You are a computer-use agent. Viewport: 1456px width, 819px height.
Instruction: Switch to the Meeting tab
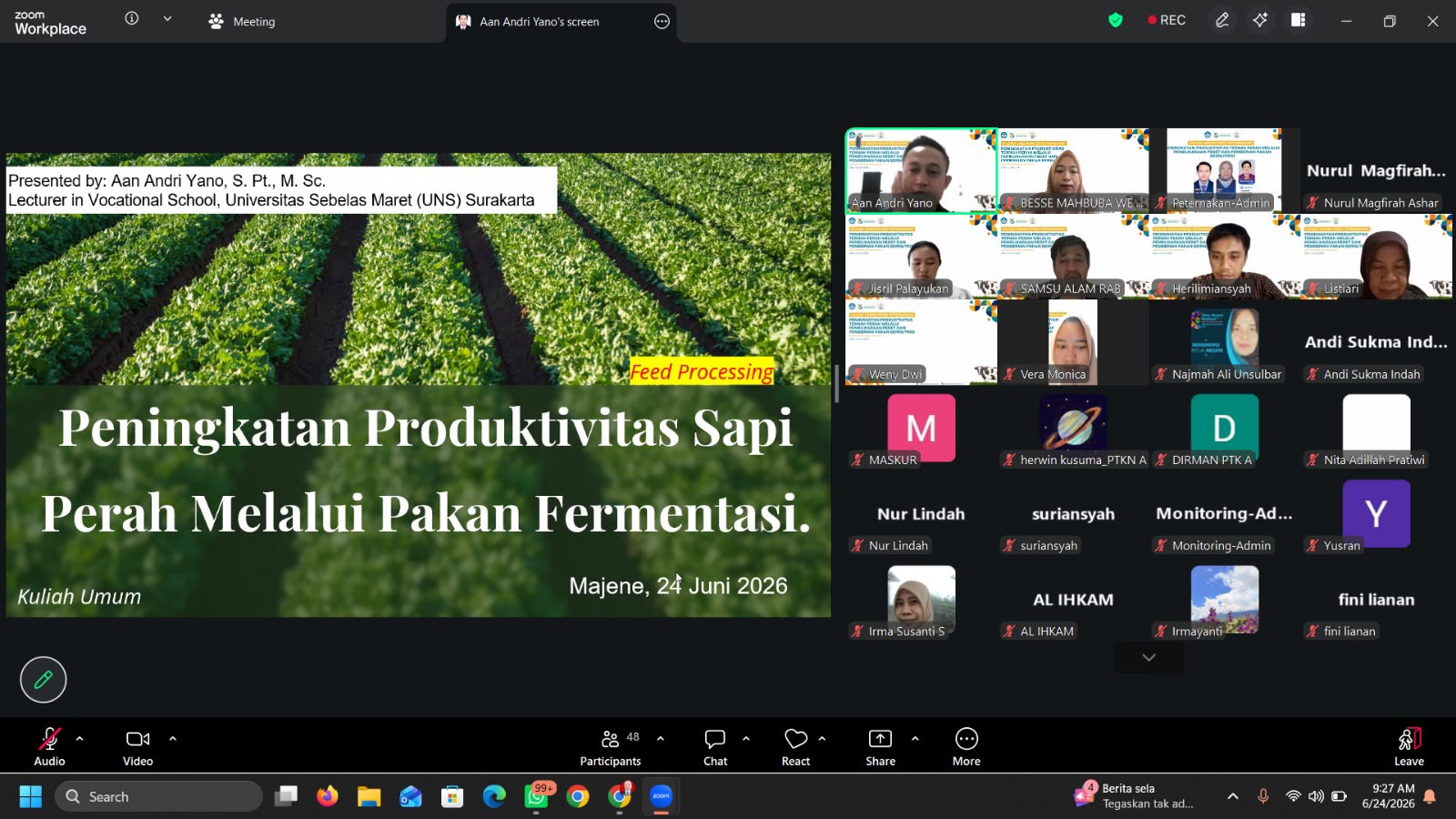242,21
